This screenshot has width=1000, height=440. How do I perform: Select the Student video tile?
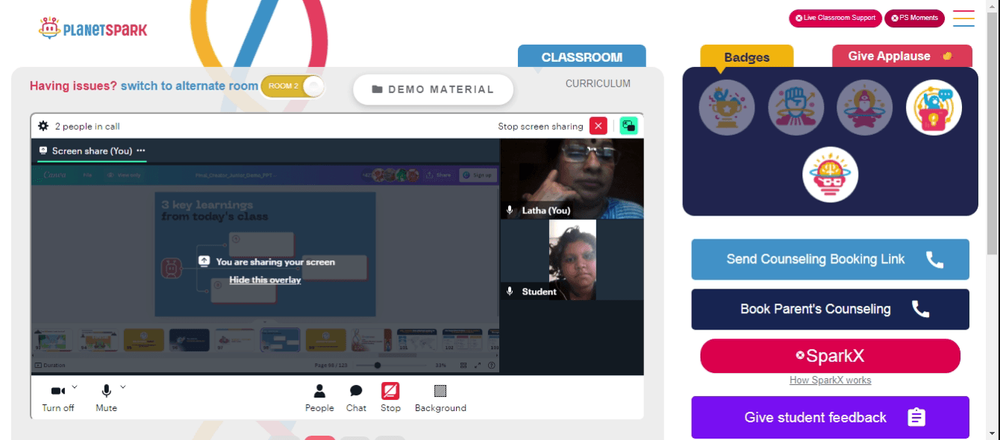click(x=571, y=260)
